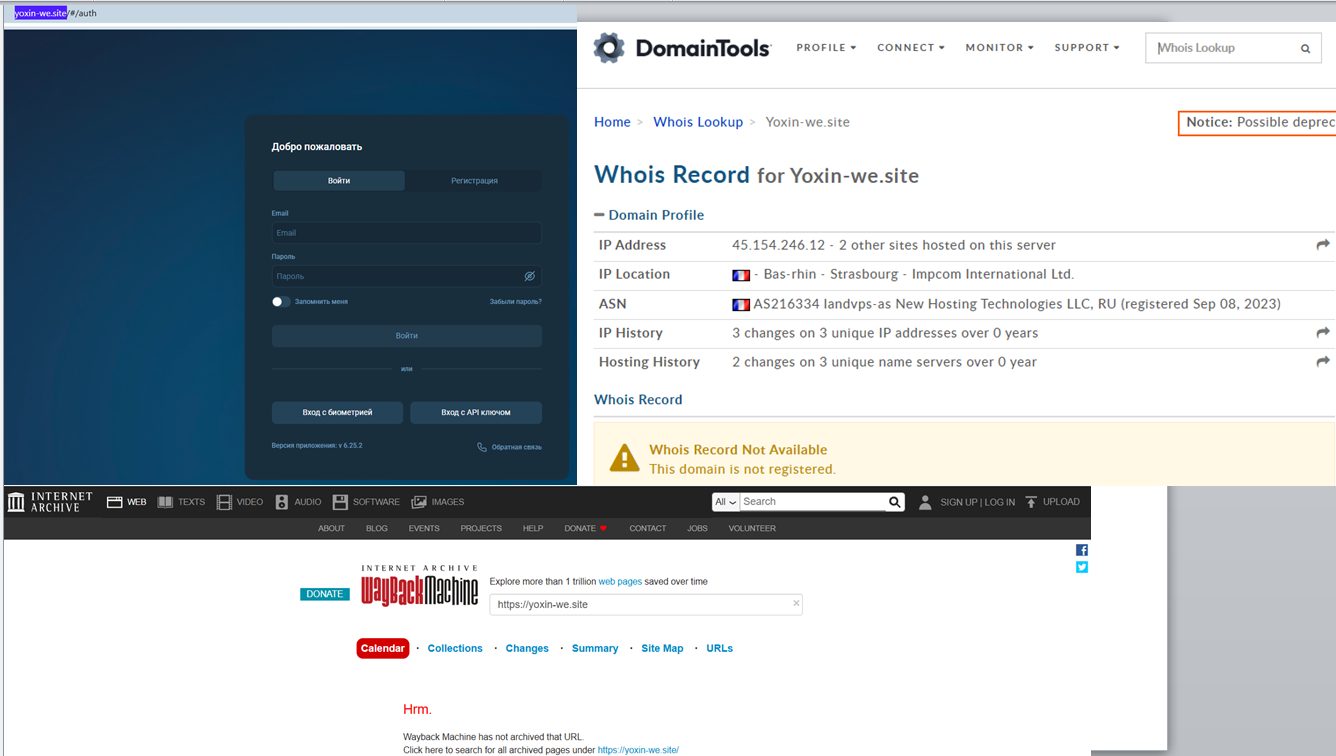Click the phone icon next to Обратная связь
Screen dimensions: 1336x756
(482, 447)
